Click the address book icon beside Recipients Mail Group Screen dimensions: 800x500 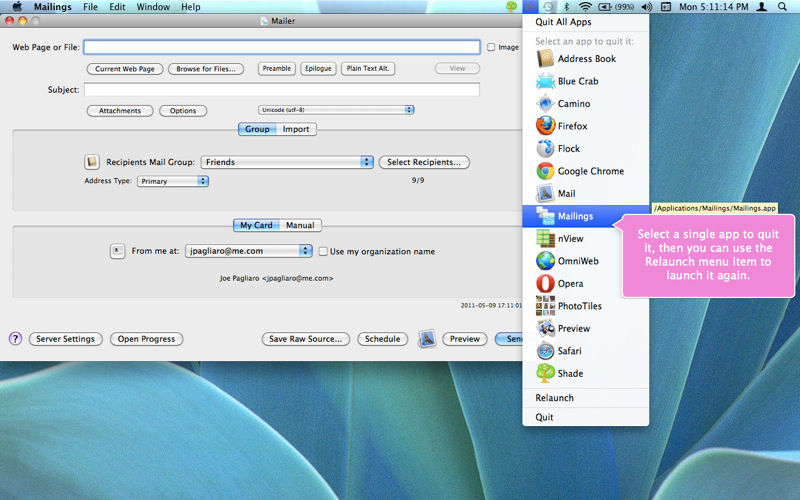pos(92,162)
